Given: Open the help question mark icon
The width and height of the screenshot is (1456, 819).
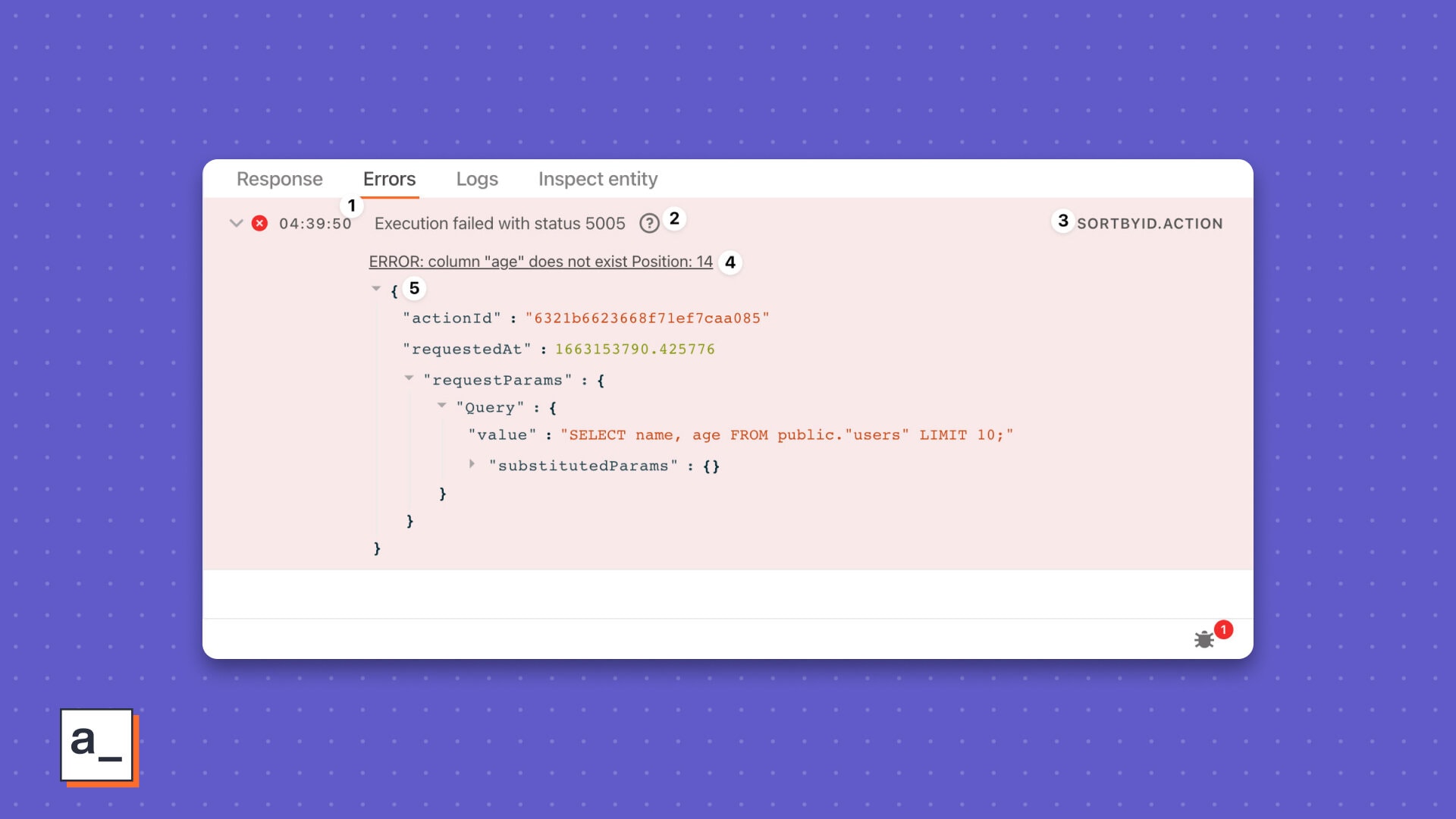Looking at the screenshot, I should [649, 223].
